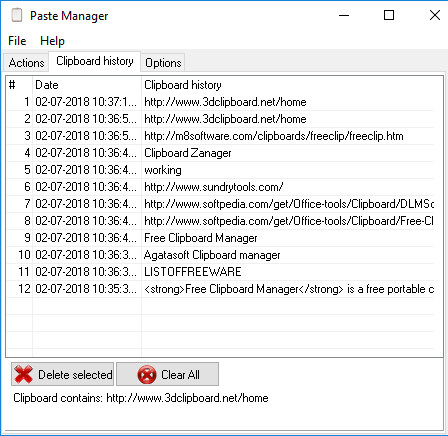Image resolution: width=448 pixels, height=436 pixels.
Task: Select the Clipboard history tab
Action: pyautogui.click(x=95, y=61)
